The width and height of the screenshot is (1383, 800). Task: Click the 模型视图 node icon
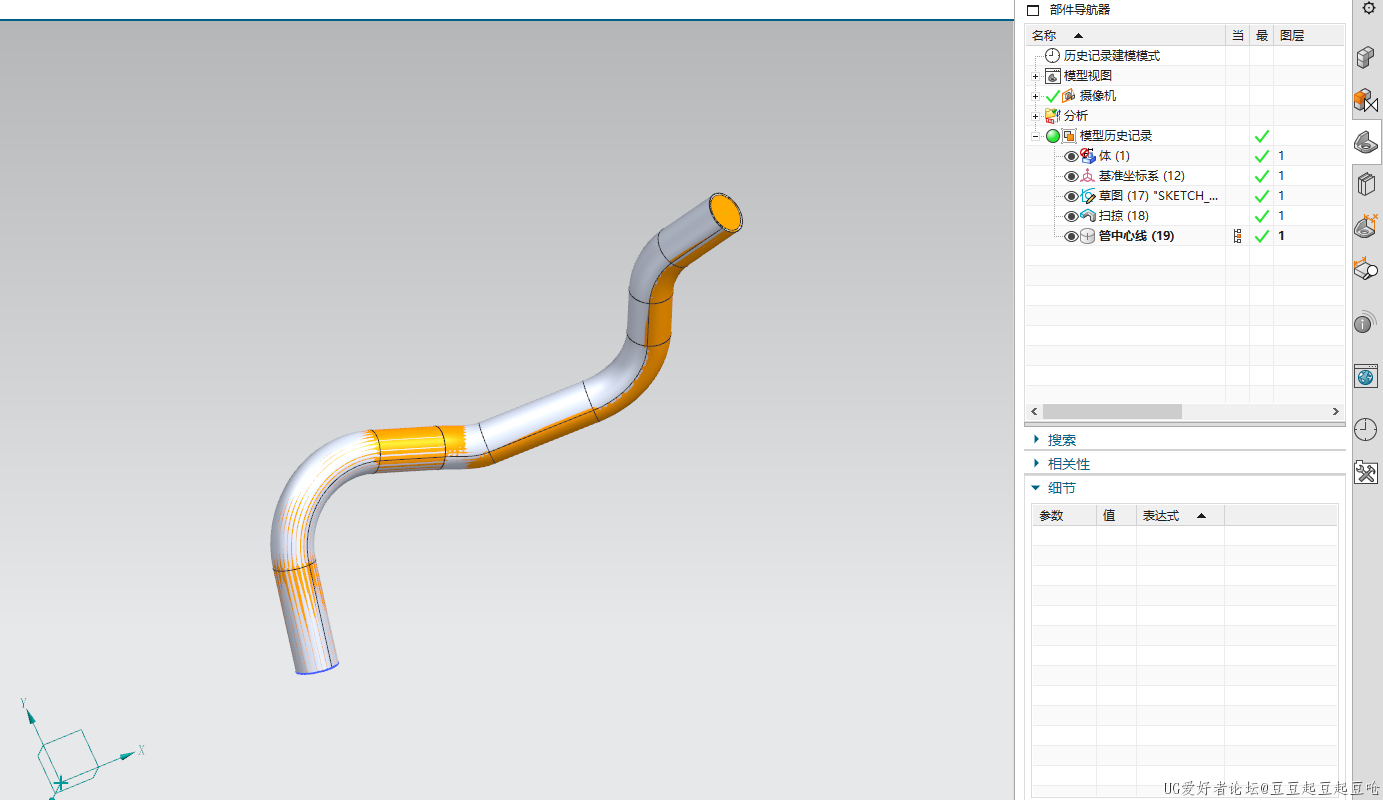point(1052,76)
